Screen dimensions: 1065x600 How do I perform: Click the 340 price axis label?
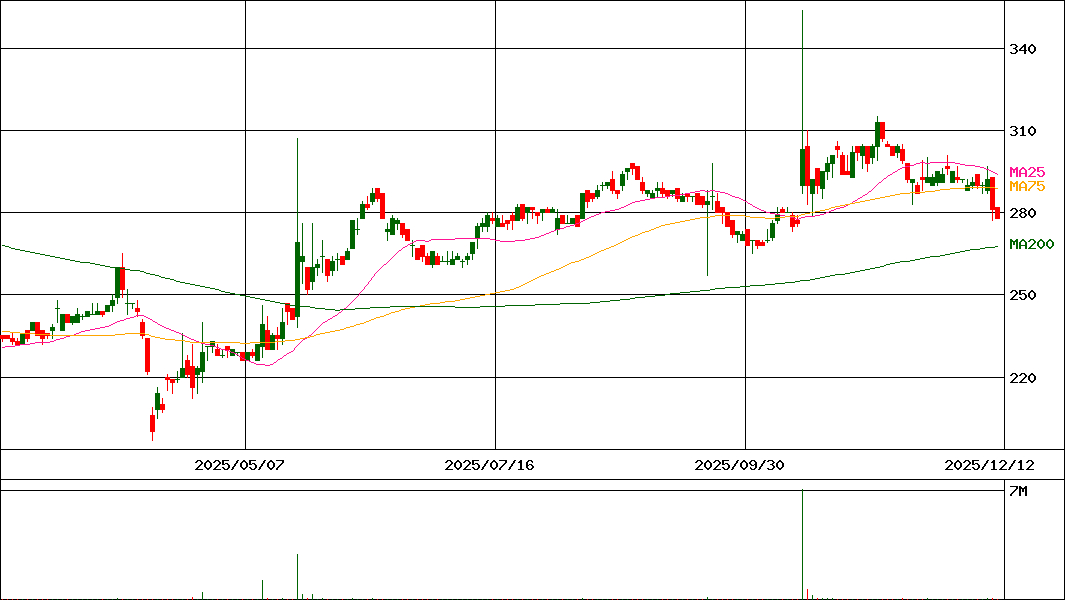tap(1023, 49)
